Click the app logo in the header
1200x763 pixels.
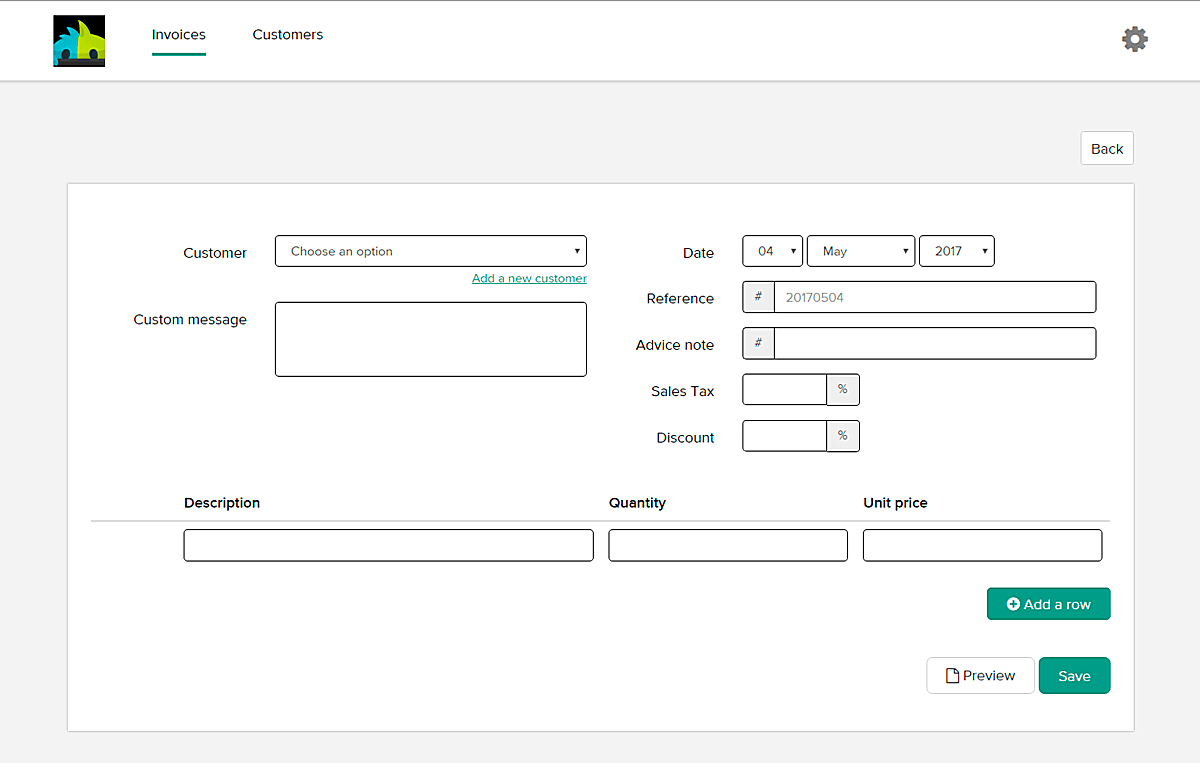point(79,41)
